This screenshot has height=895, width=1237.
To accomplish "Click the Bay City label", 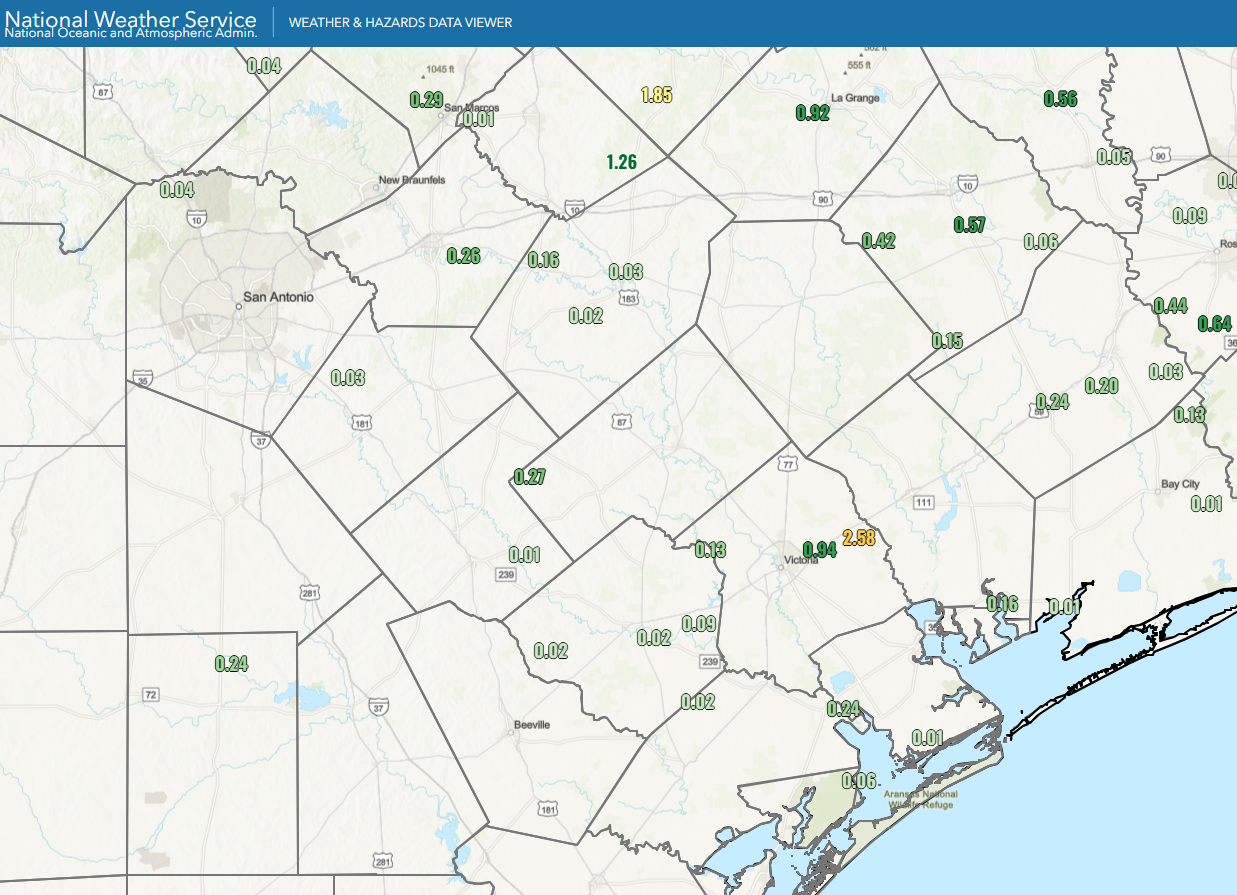I will (1180, 484).
